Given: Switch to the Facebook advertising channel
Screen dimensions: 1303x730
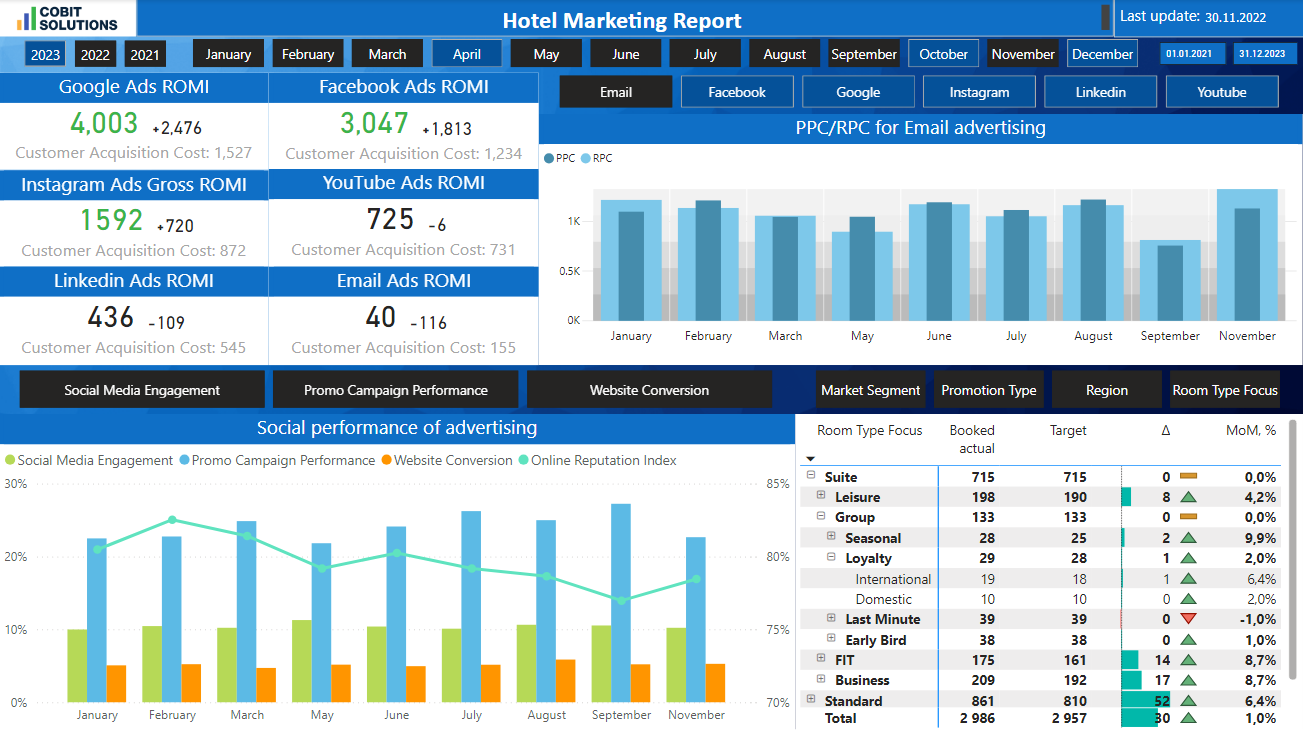Looking at the screenshot, I should tap(737, 91).
